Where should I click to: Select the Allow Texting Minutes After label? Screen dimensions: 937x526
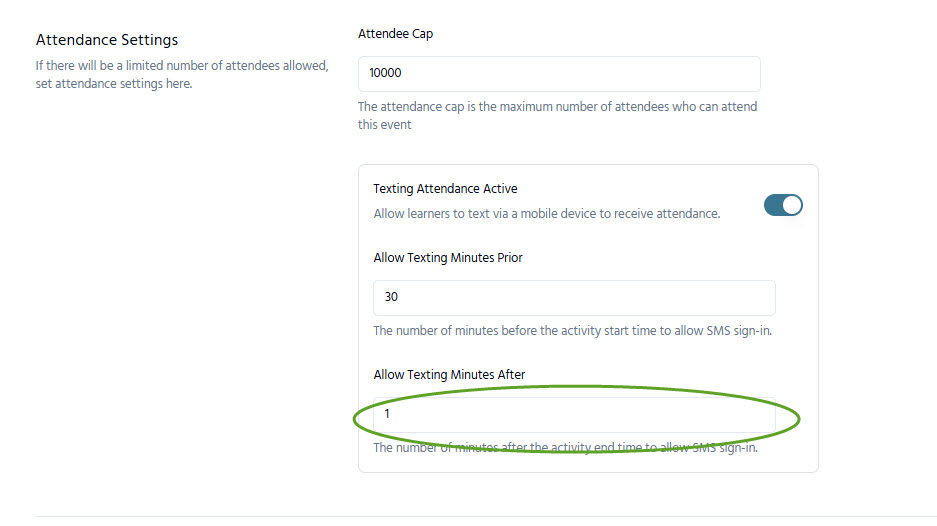449,375
